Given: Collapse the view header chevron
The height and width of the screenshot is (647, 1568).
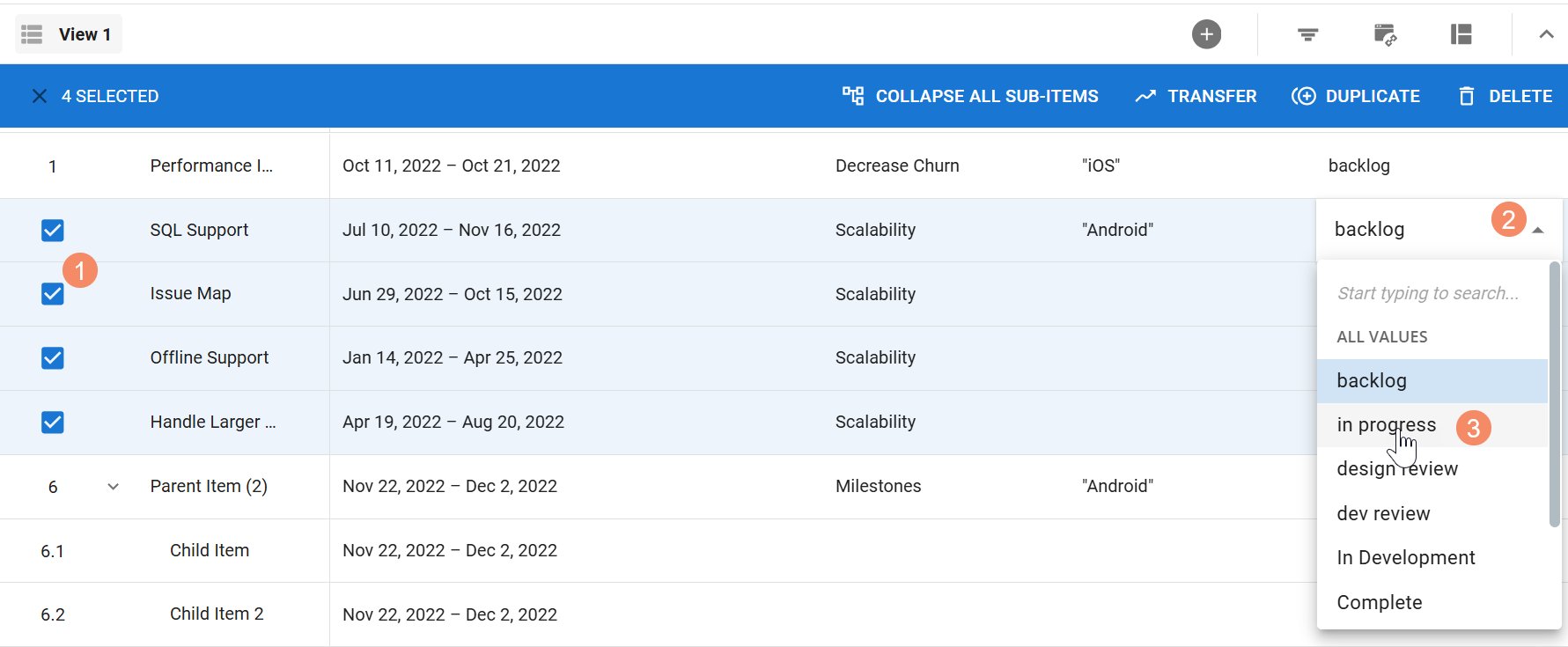Looking at the screenshot, I should coord(1546,34).
